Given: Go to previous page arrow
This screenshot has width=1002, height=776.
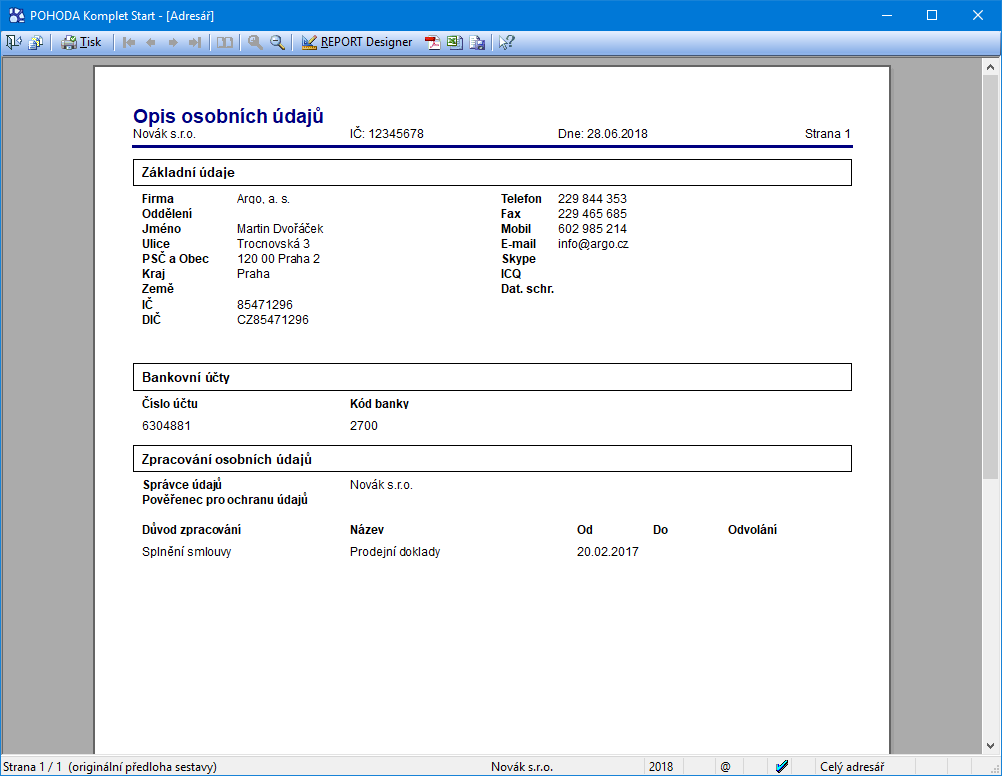Looking at the screenshot, I should 151,42.
